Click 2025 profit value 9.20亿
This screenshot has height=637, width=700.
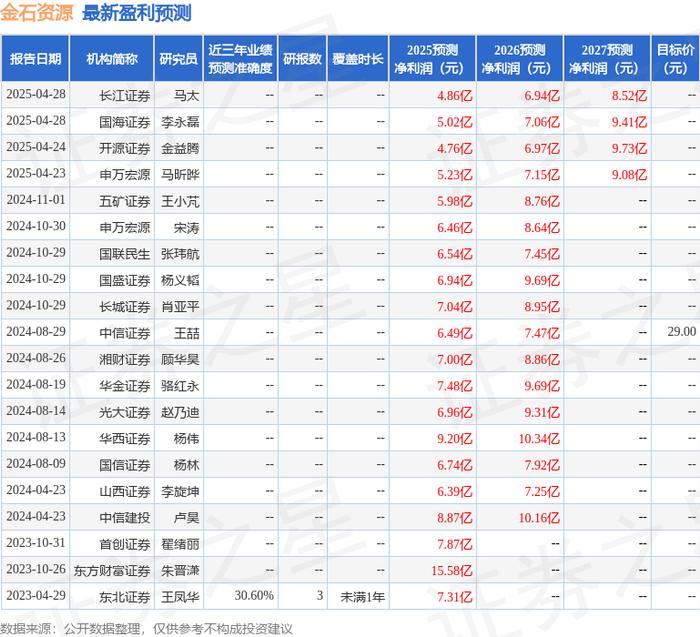454,439
